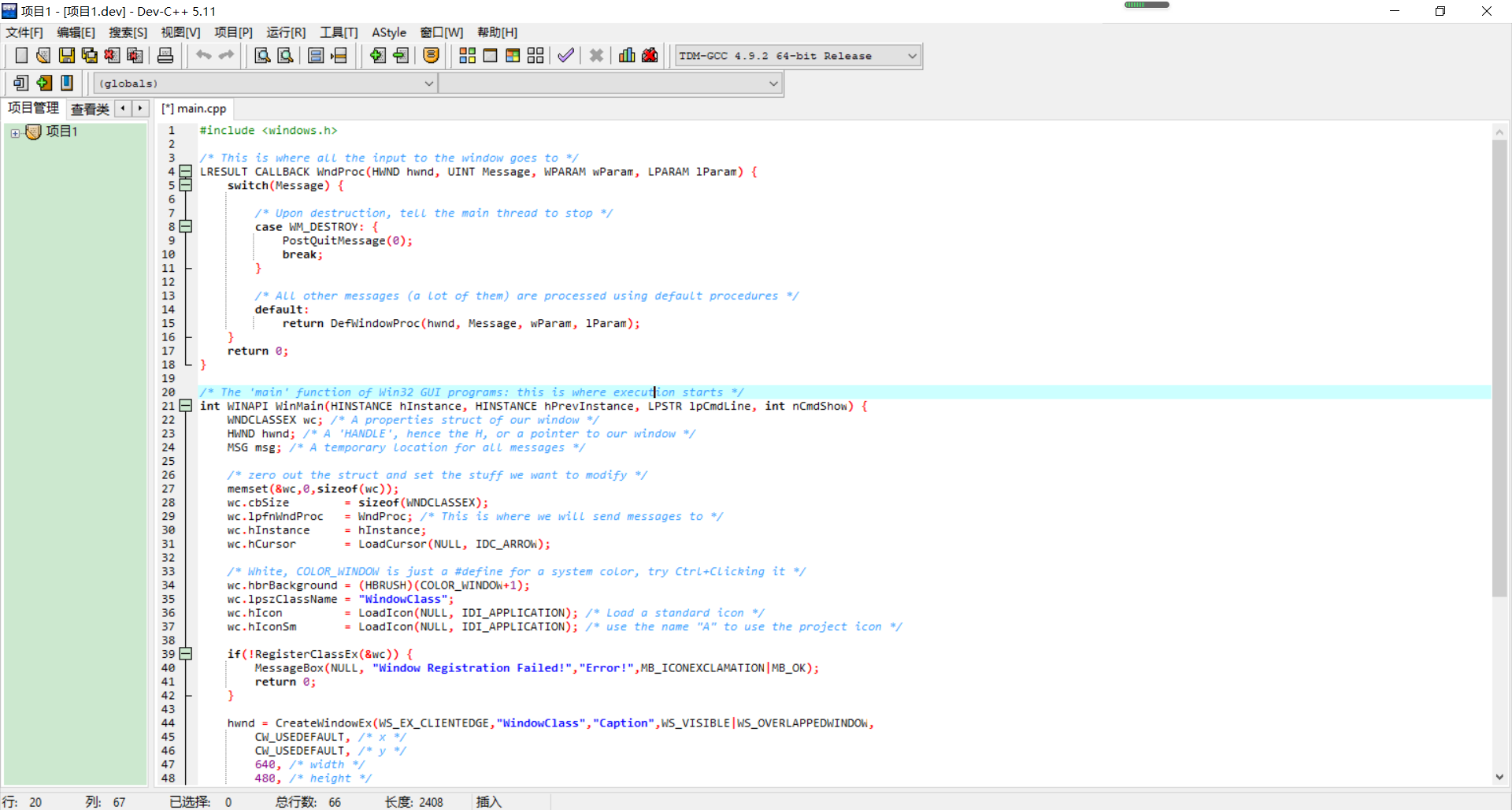1512x810 pixels.
Task: Open the TDM-GCC compiler selection dropdown
Action: tap(911, 55)
